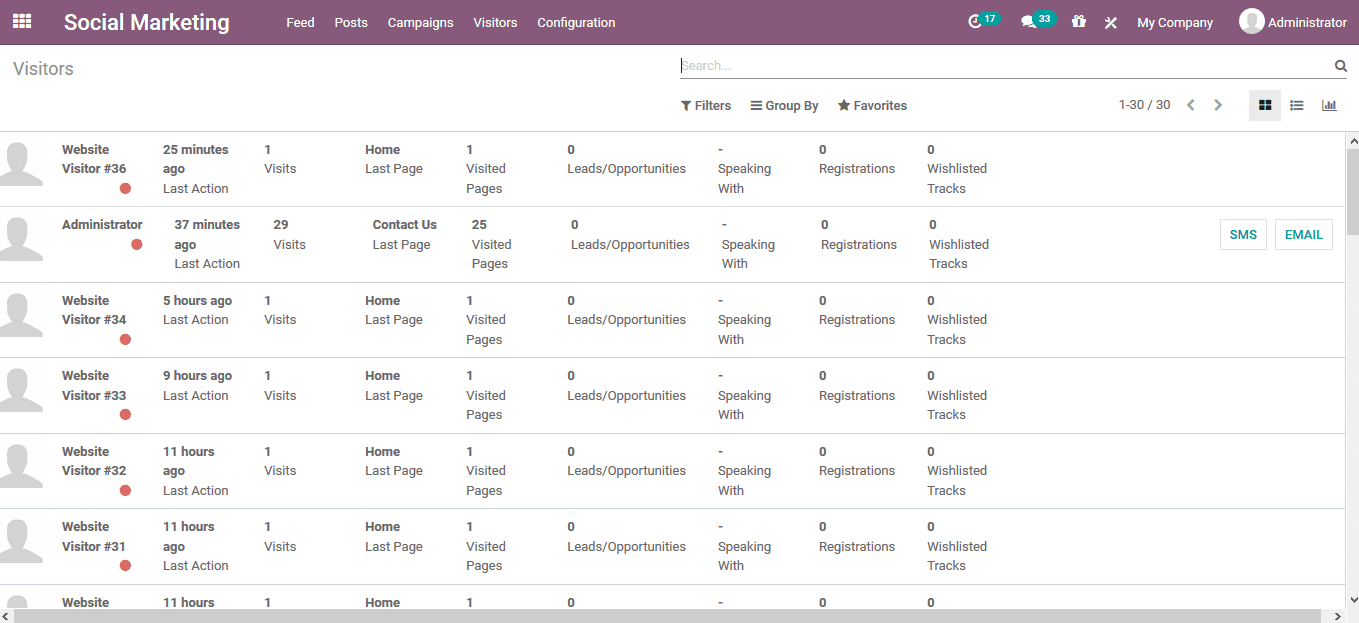The image size is (1359, 623).
Task: Go to previous page of visitors
Action: tap(1190, 105)
